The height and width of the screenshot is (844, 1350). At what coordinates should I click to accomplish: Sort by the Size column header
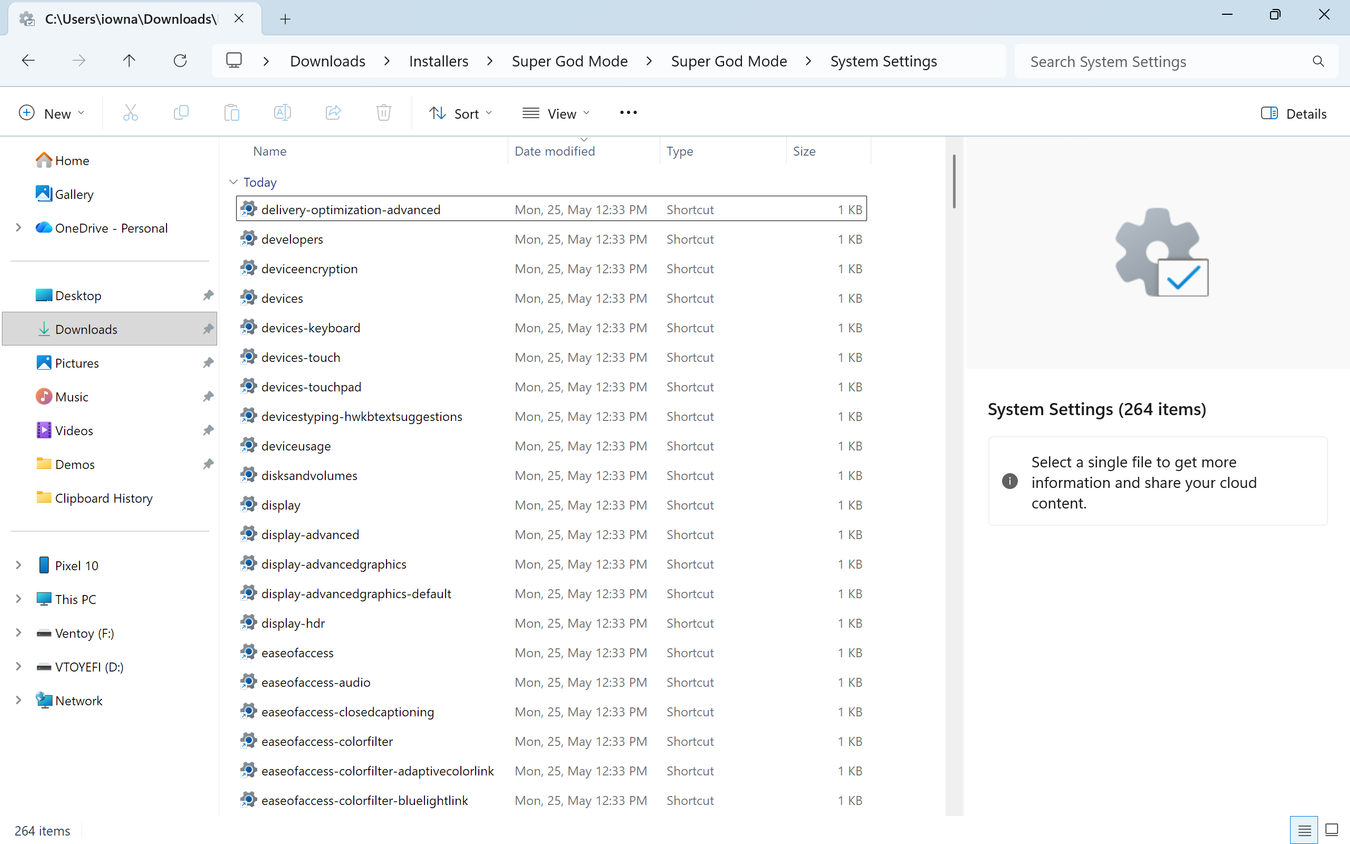(805, 151)
